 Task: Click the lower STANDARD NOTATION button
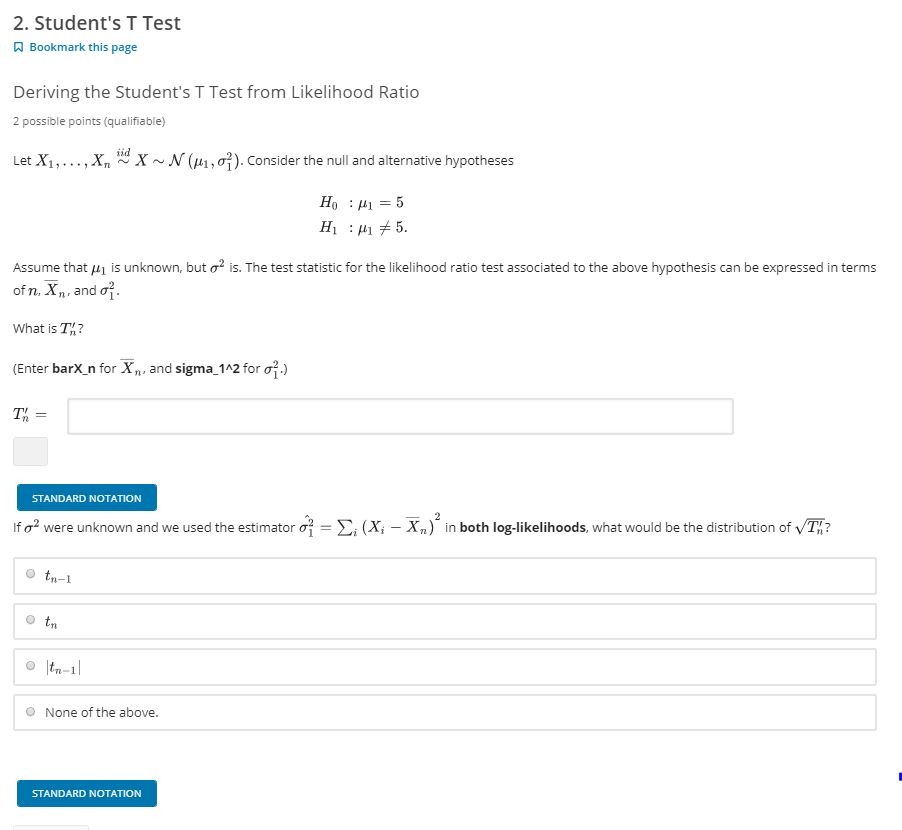click(x=87, y=793)
